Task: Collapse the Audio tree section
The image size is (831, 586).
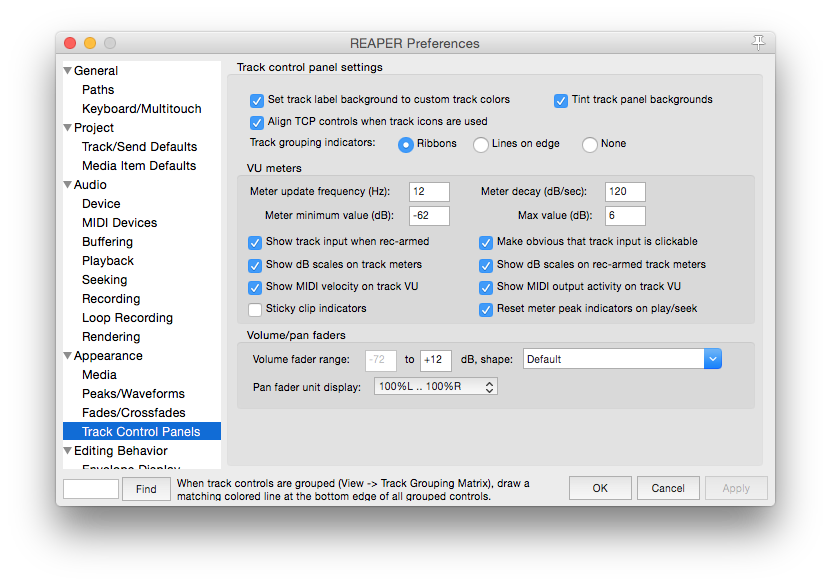Action: (67, 185)
